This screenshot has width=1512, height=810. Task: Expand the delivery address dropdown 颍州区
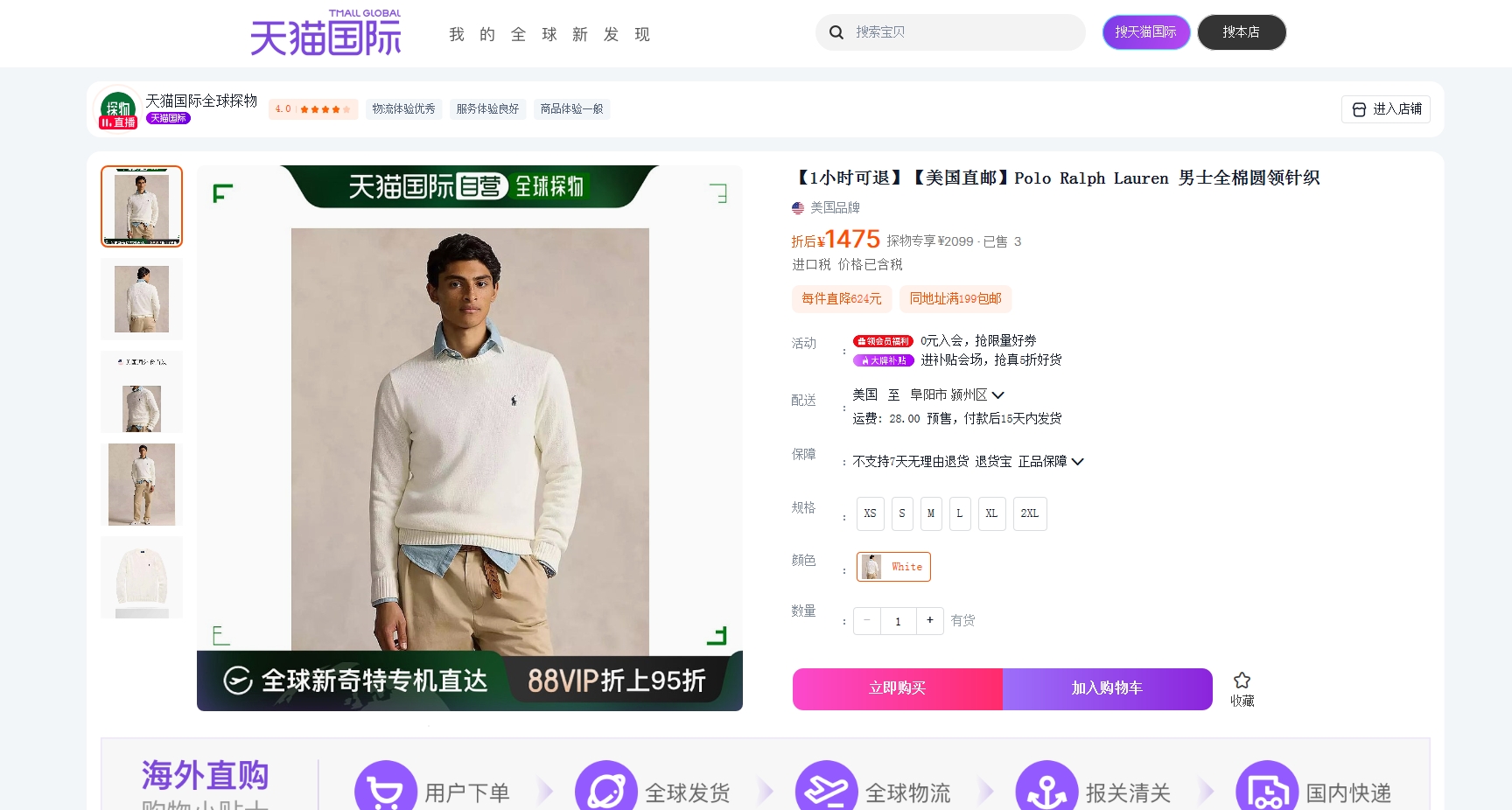point(998,395)
